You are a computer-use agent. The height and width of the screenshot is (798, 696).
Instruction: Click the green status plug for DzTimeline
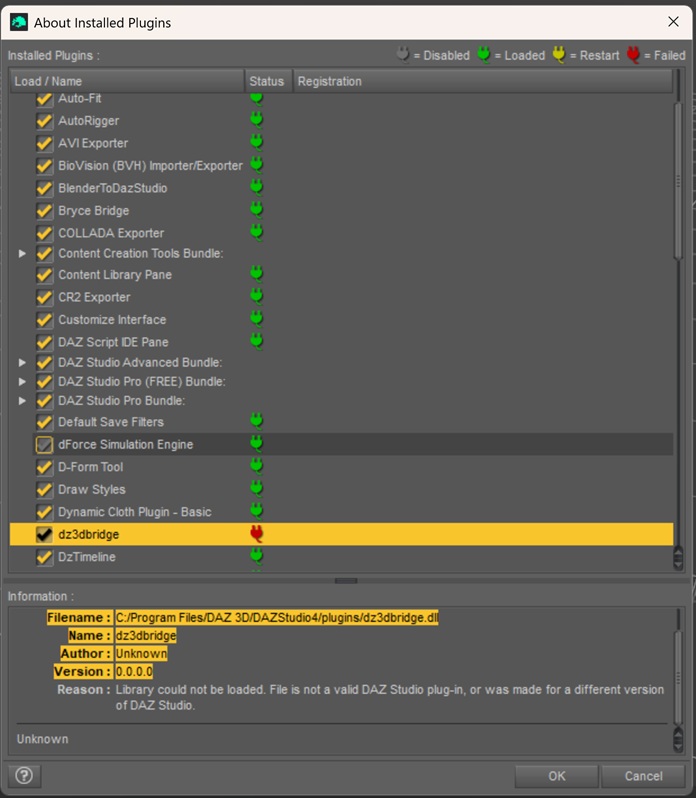coord(256,556)
